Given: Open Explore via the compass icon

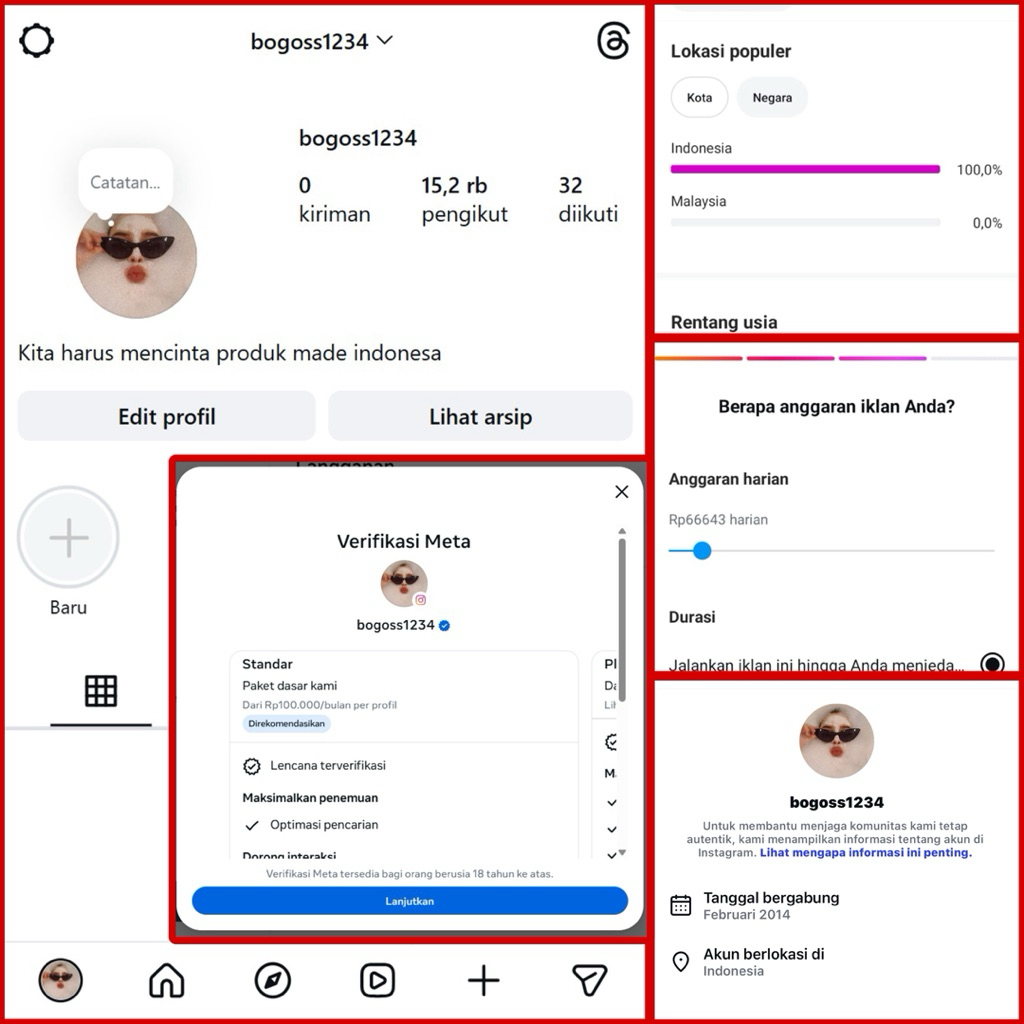Looking at the screenshot, I should click(x=272, y=980).
